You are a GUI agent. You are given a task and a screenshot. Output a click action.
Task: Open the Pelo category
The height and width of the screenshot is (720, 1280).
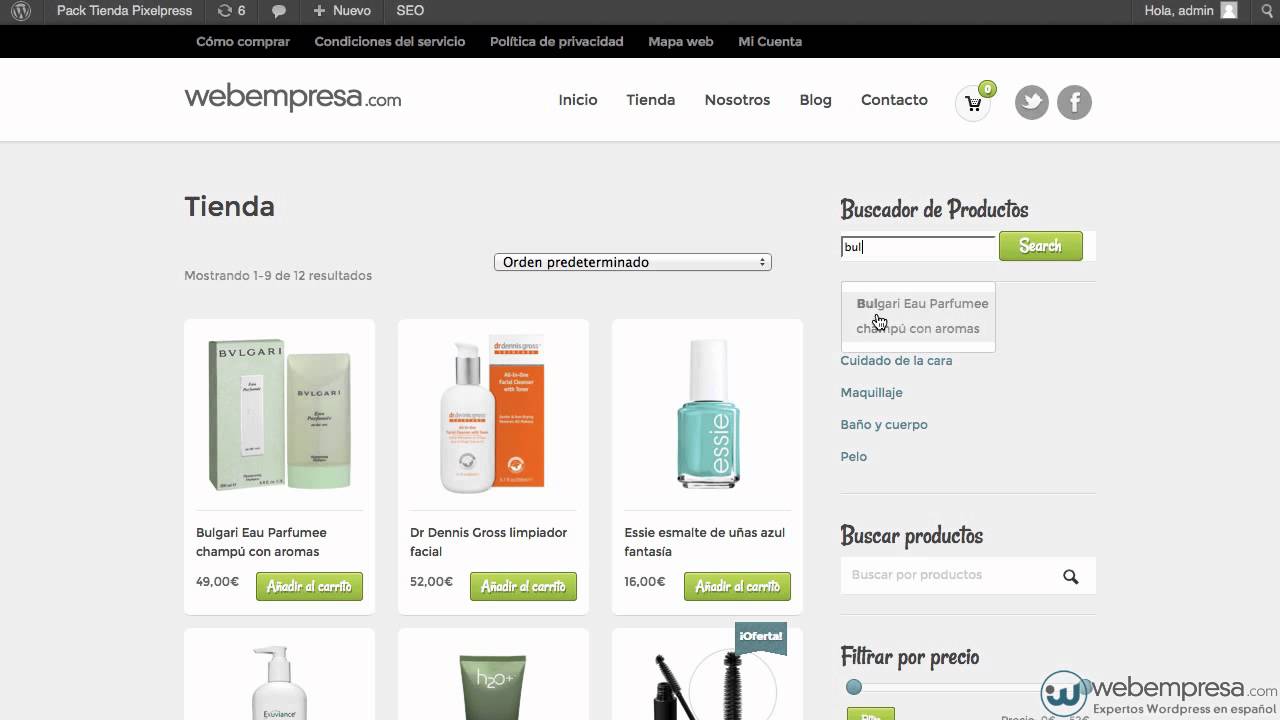853,456
